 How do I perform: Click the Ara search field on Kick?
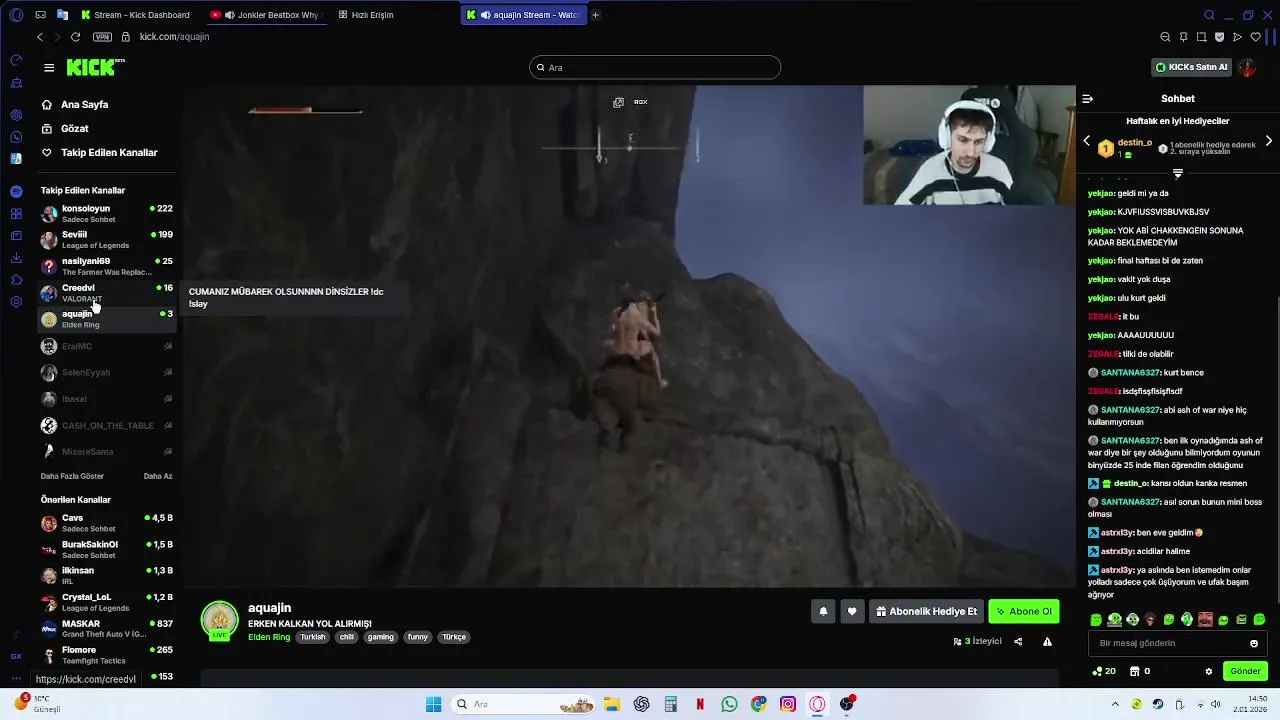pyautogui.click(x=655, y=68)
